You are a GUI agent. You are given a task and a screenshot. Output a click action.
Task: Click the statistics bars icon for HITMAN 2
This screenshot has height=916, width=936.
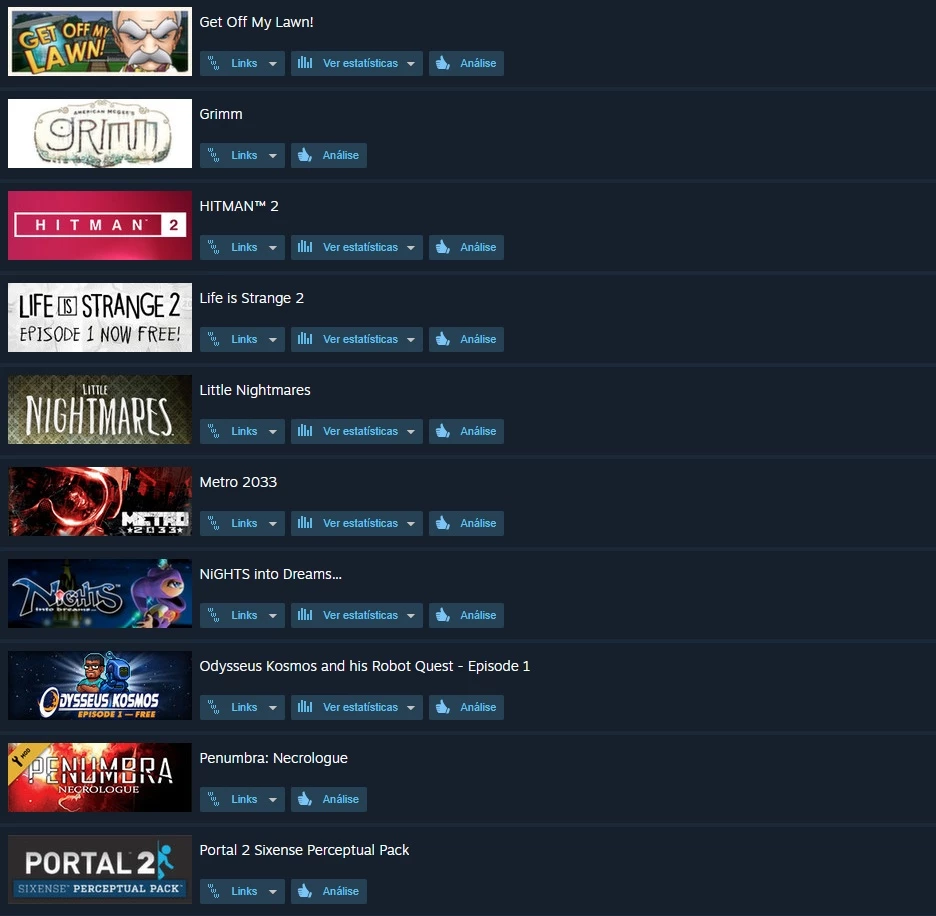coord(305,247)
